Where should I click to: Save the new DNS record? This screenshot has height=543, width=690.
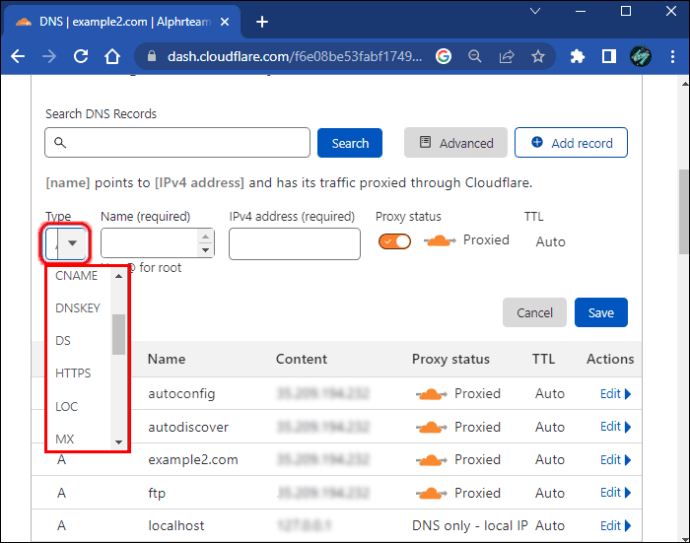pyautogui.click(x=601, y=312)
